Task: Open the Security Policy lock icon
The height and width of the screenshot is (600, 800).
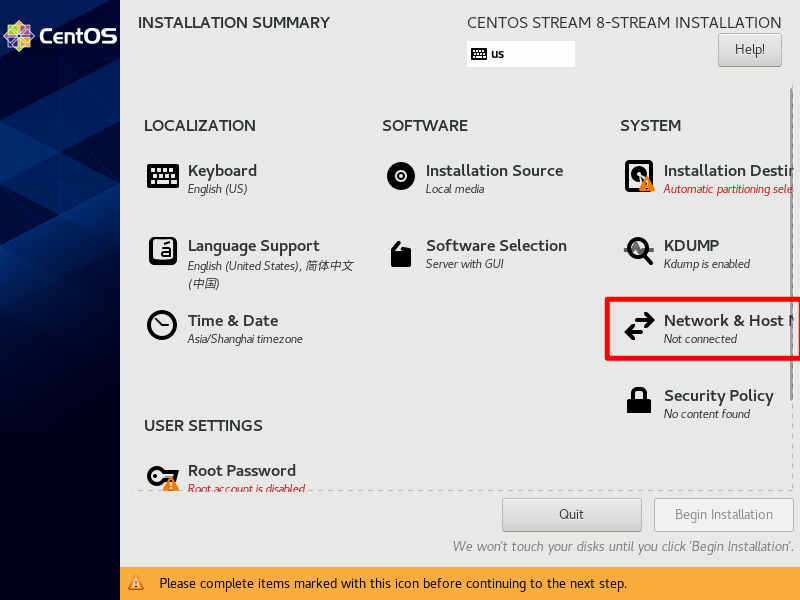Action: [639, 400]
